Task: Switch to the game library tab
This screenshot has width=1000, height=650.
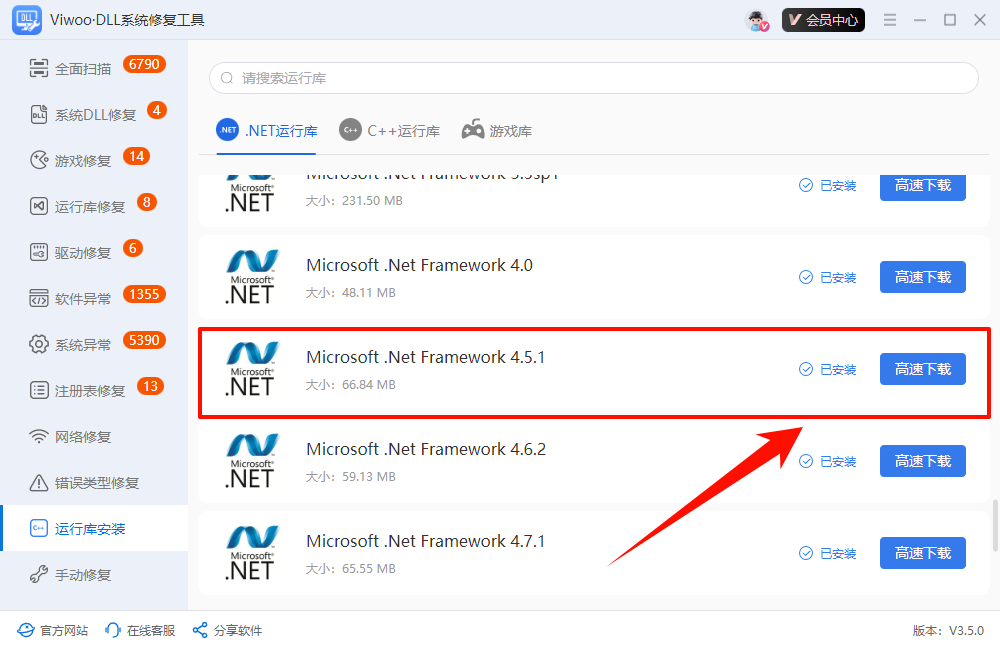Action: (x=497, y=131)
